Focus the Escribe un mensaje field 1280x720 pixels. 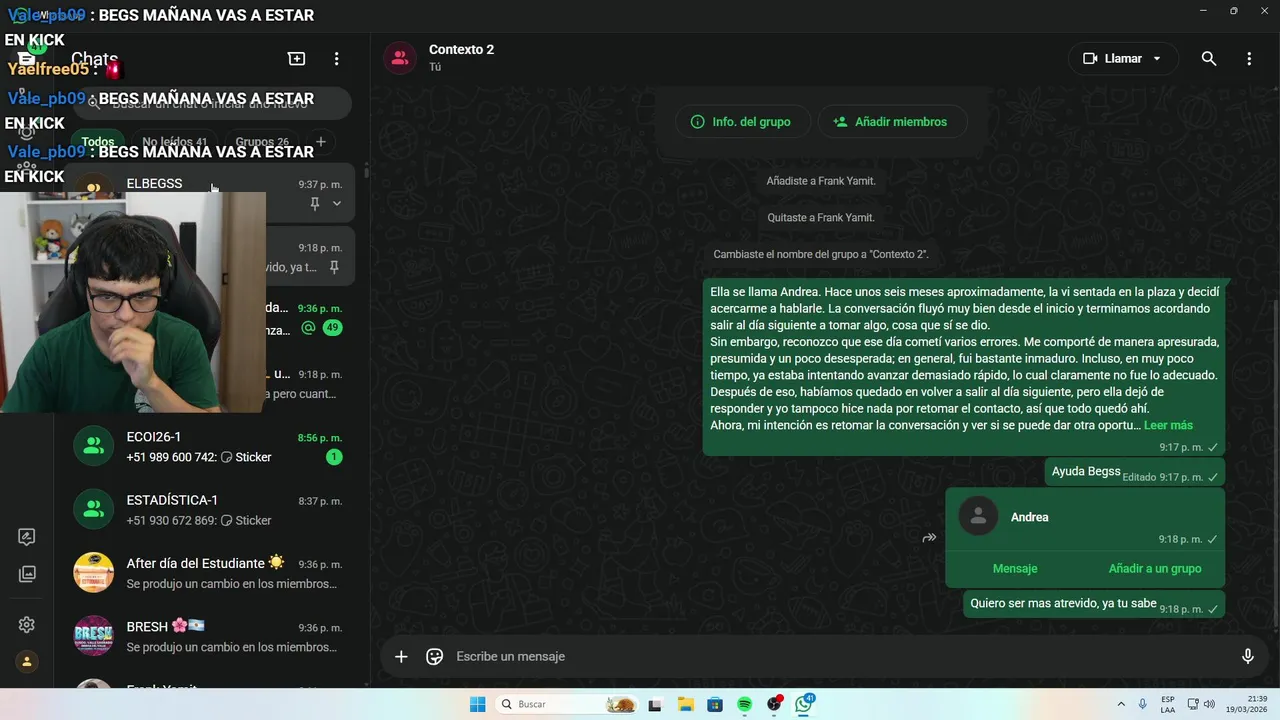tap(840, 656)
